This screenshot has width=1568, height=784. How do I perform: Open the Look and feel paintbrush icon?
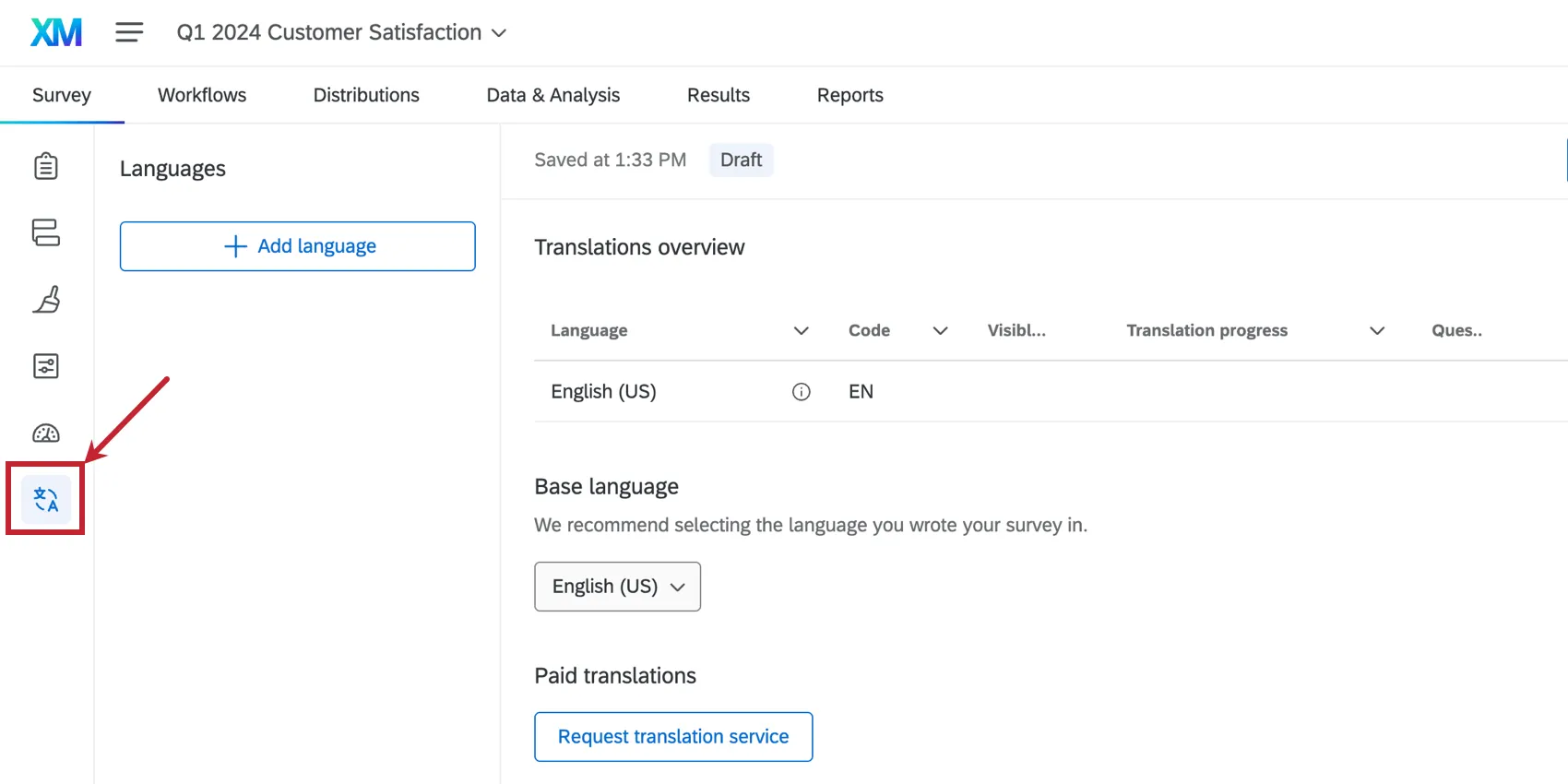46,299
